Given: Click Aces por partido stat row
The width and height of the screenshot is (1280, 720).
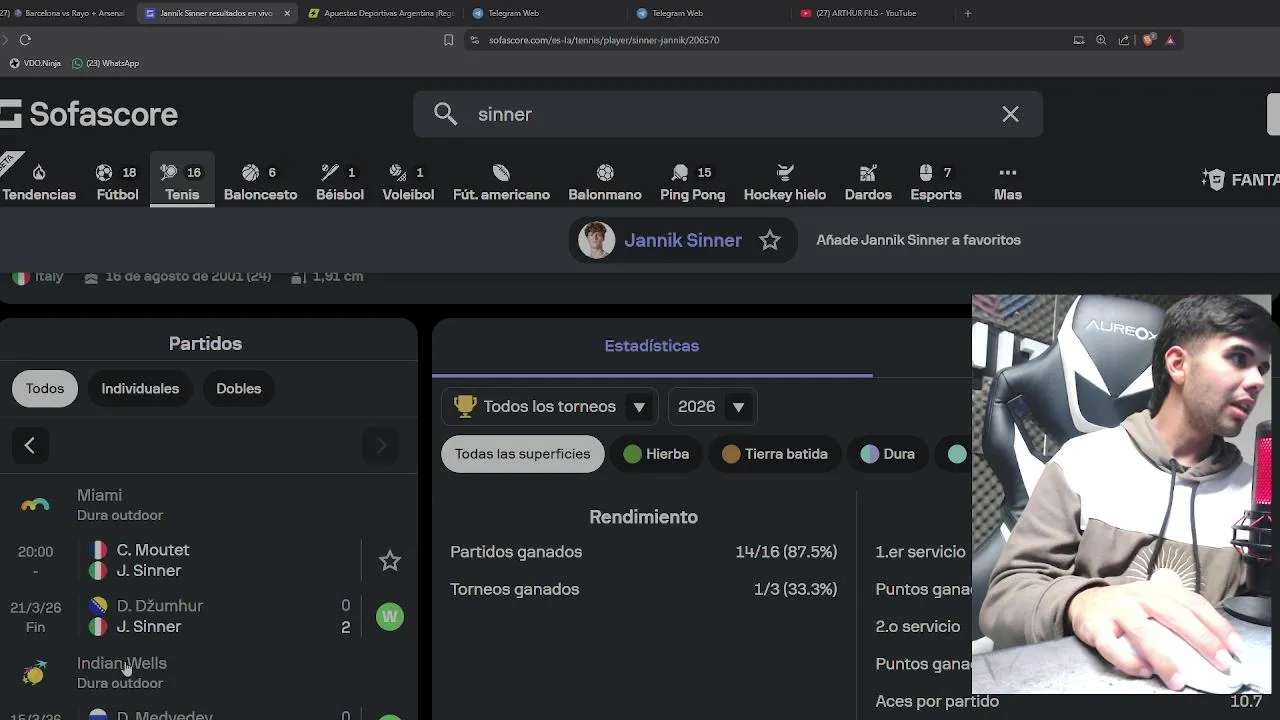Looking at the screenshot, I should coord(1068,702).
